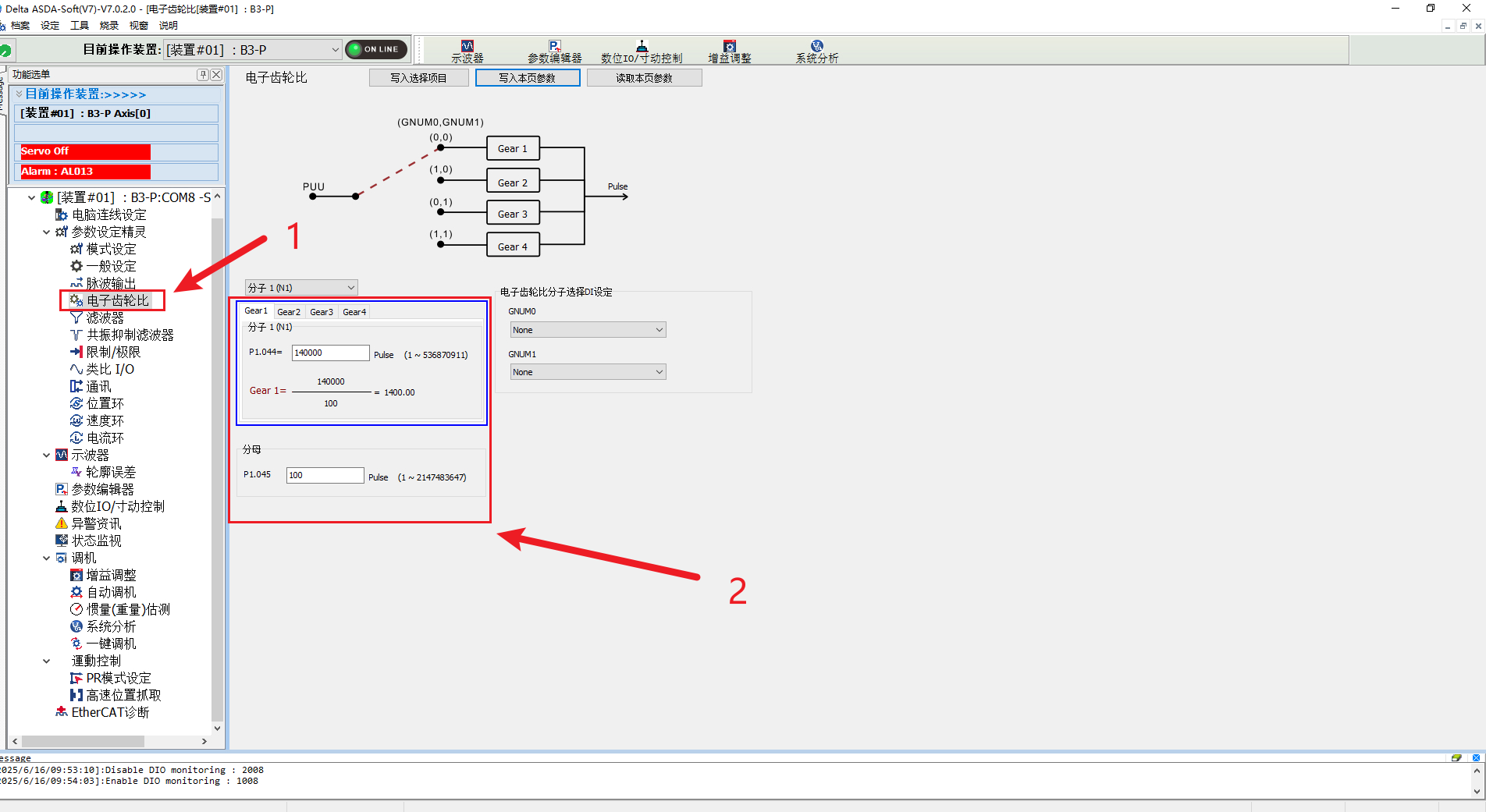
Task: Click the 读取本页参数 button
Action: click(644, 78)
